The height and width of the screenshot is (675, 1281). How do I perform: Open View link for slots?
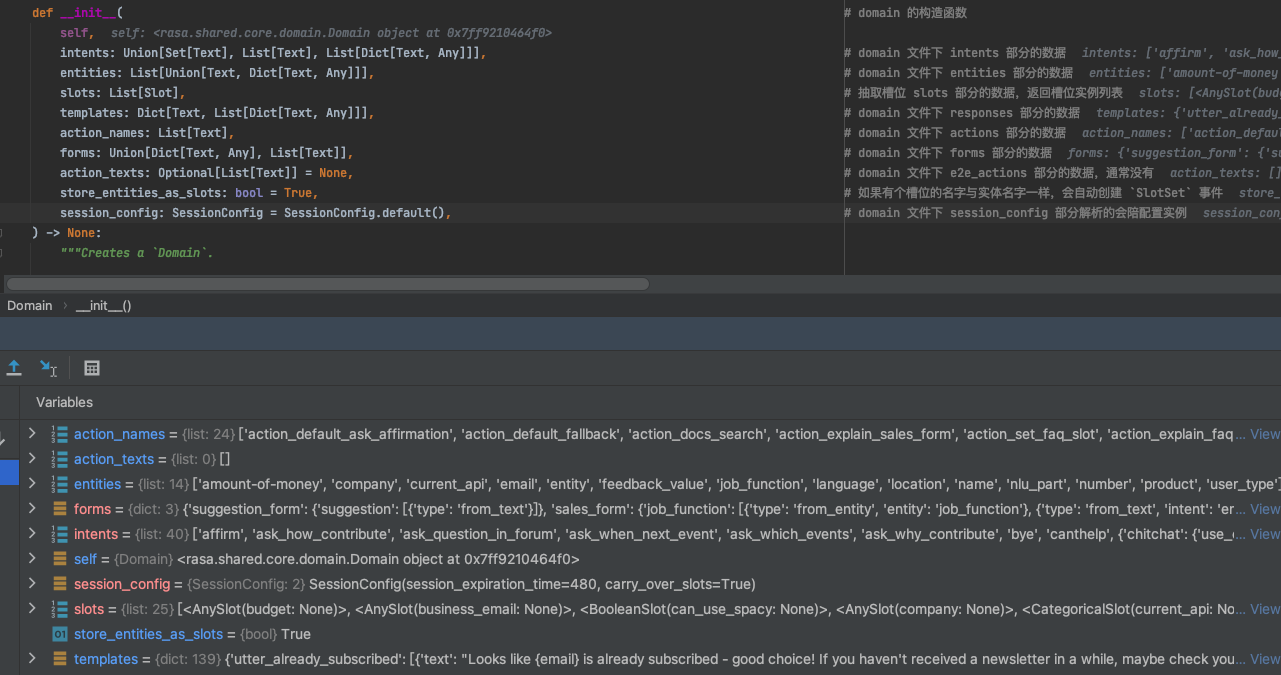(x=1265, y=609)
